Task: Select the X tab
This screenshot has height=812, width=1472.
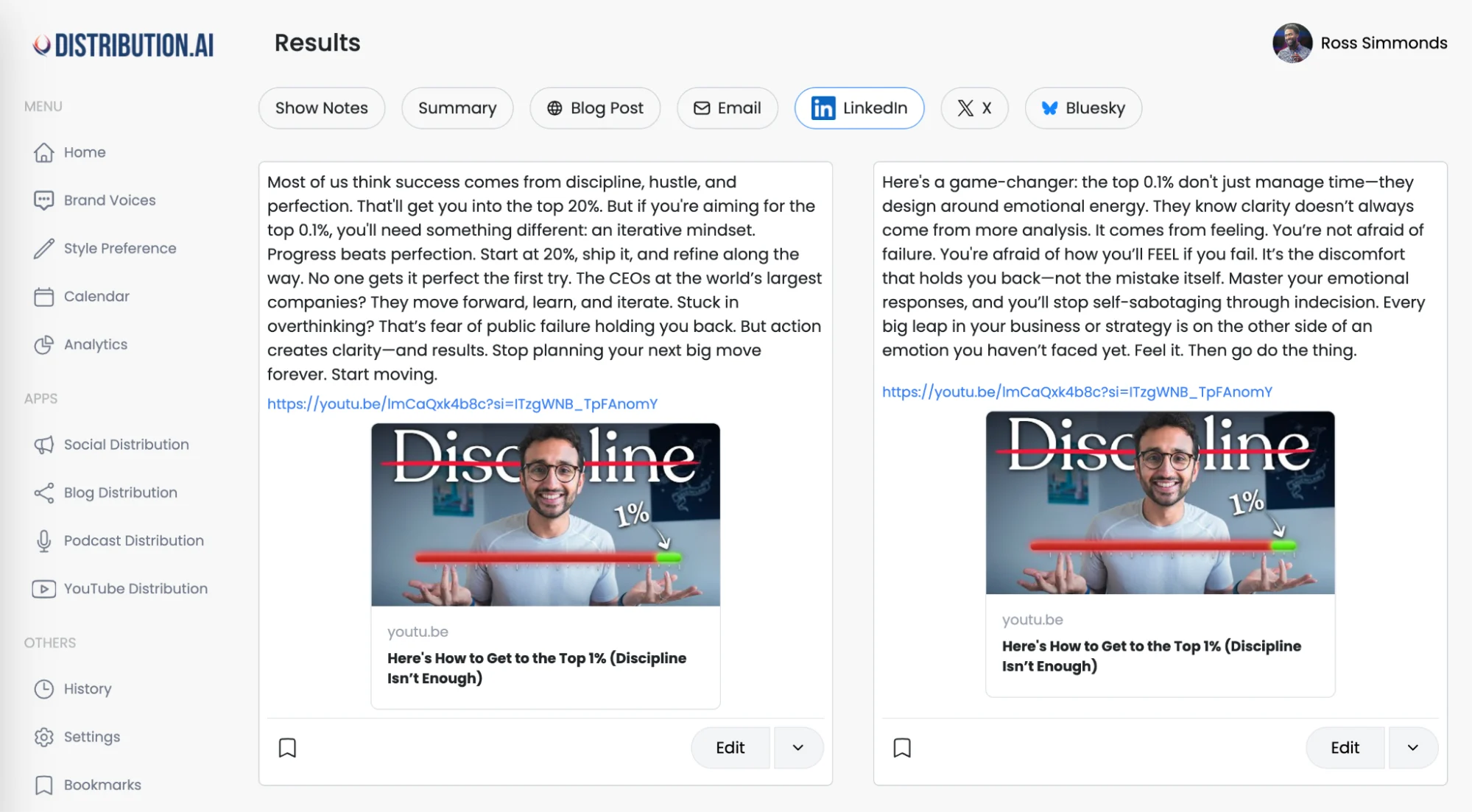Action: tap(974, 108)
